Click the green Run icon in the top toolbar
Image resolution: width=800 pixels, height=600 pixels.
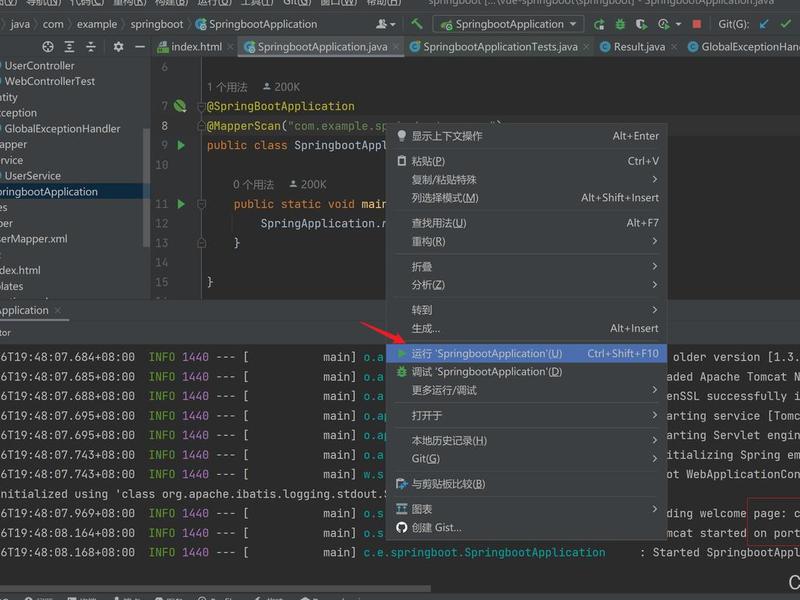[599, 24]
